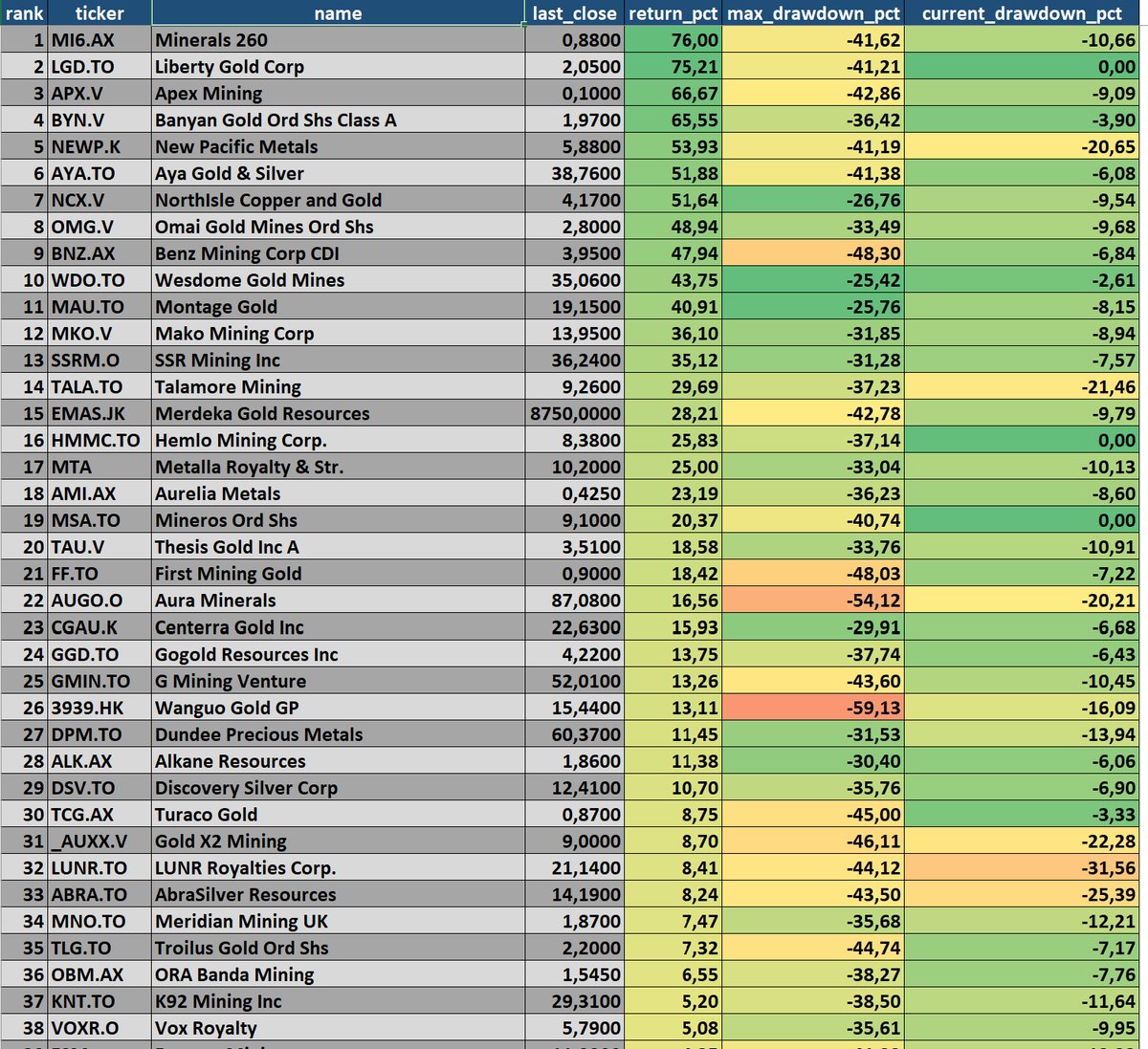Select NorthIsle Copper and Gold cell
Viewport: 1148px width, 1049px height.
pos(338,201)
